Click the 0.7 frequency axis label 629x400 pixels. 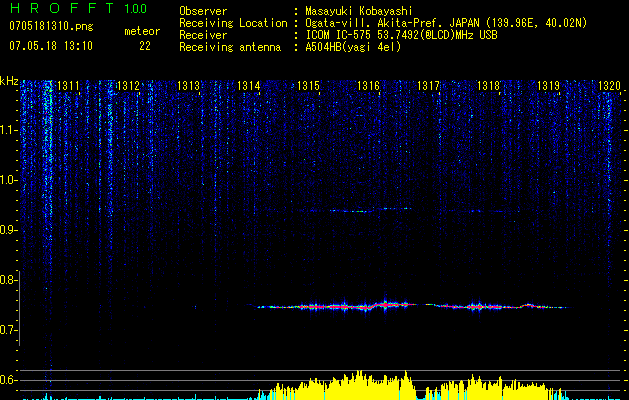9,330
